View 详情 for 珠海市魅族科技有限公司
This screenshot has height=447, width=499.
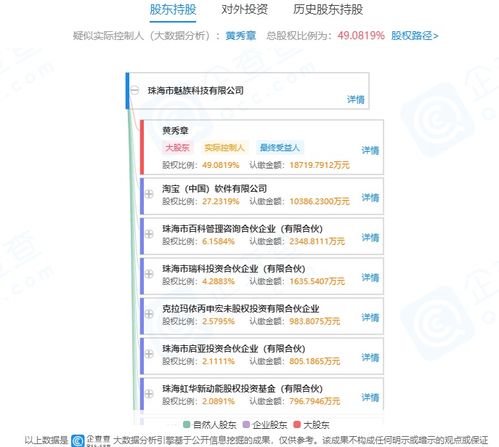(x=356, y=99)
